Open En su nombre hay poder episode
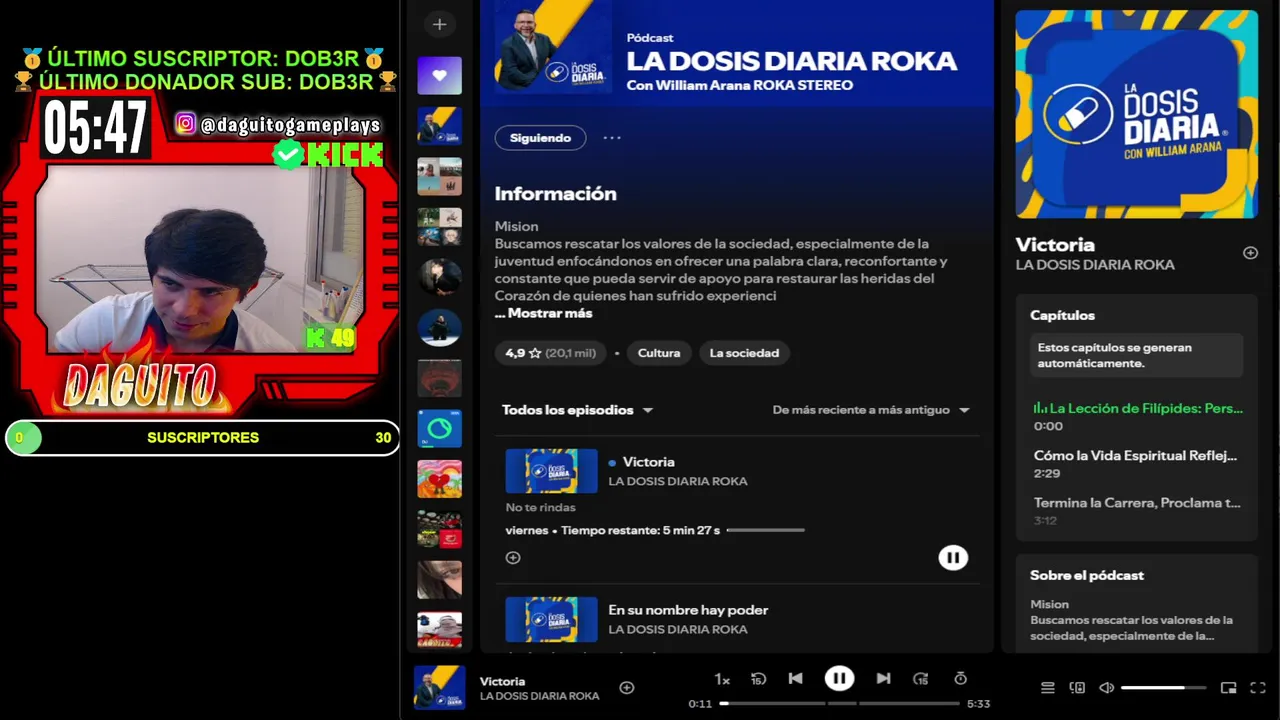Image resolution: width=1280 pixels, height=720 pixels. click(688, 610)
